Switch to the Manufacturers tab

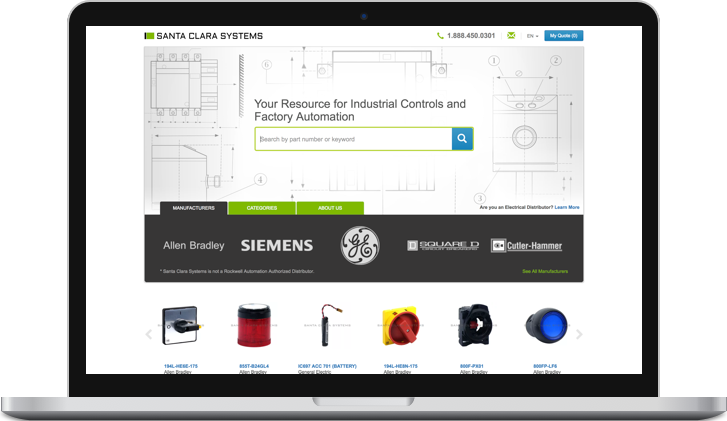(x=194, y=208)
